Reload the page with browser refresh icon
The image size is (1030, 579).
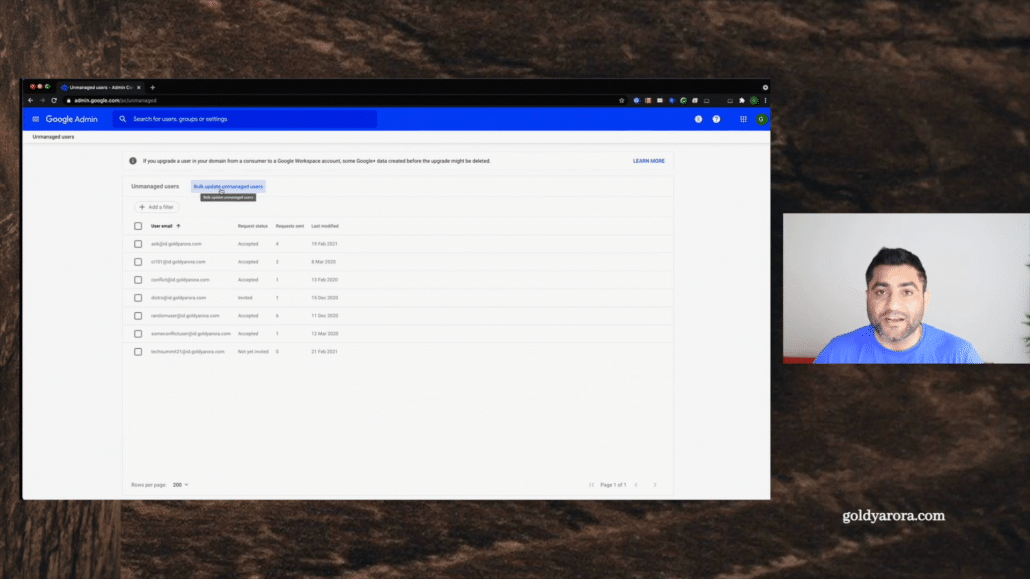pyautogui.click(x=54, y=101)
